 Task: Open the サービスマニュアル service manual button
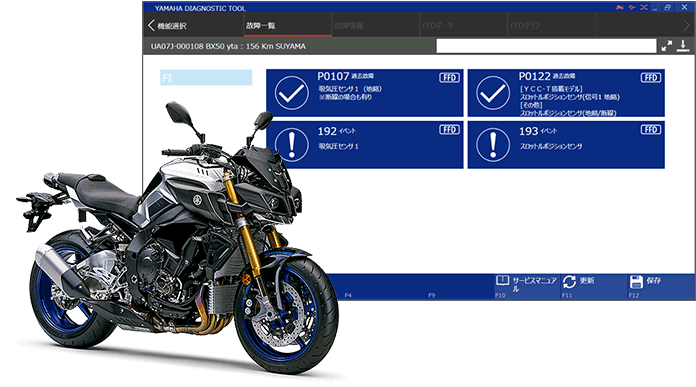(526, 286)
